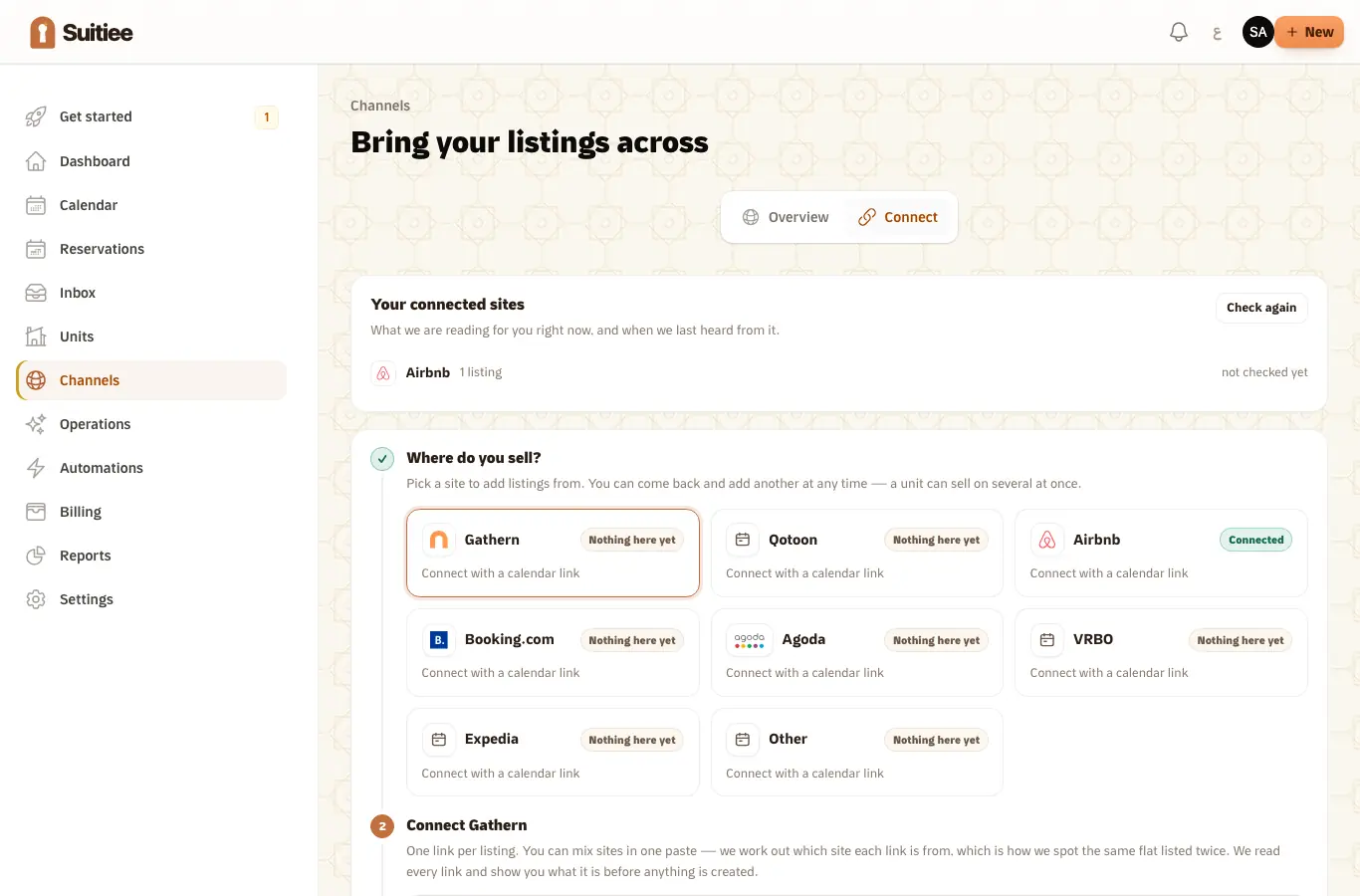Image resolution: width=1360 pixels, height=896 pixels.
Task: Switch to the Overview tab
Action: pos(786,217)
